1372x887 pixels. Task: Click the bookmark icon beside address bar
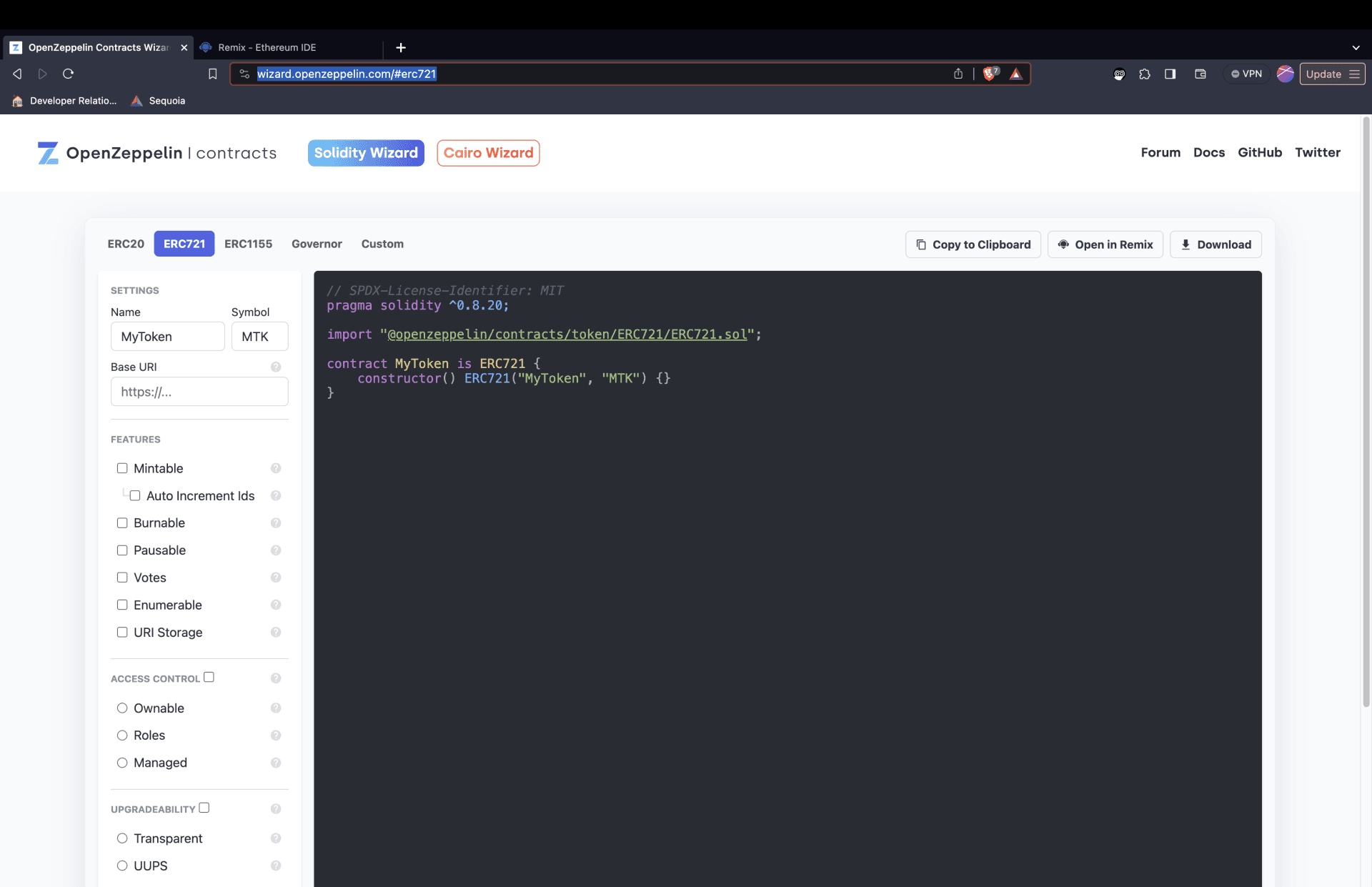212,74
